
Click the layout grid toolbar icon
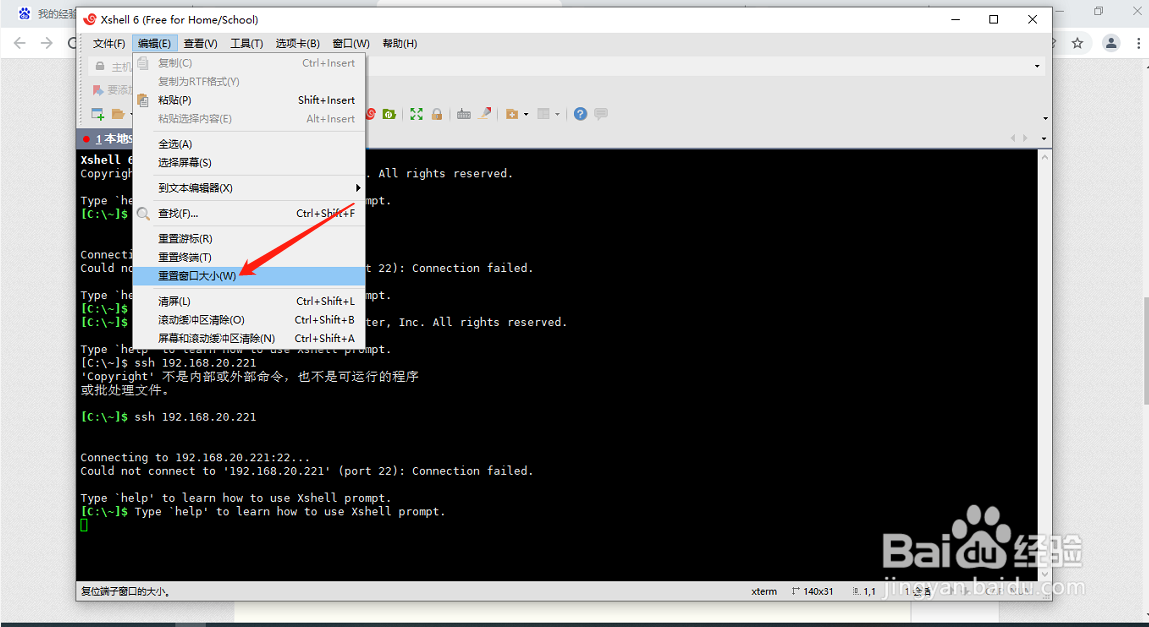[544, 114]
